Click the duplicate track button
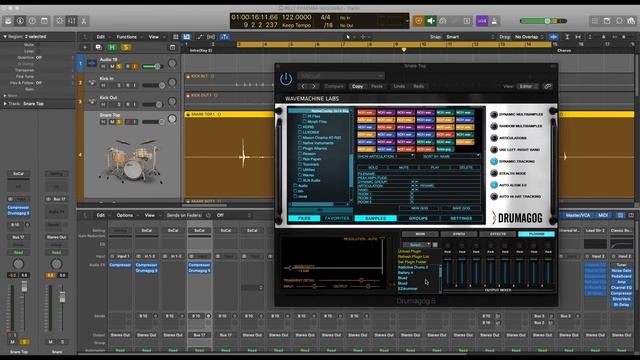 coord(98,47)
